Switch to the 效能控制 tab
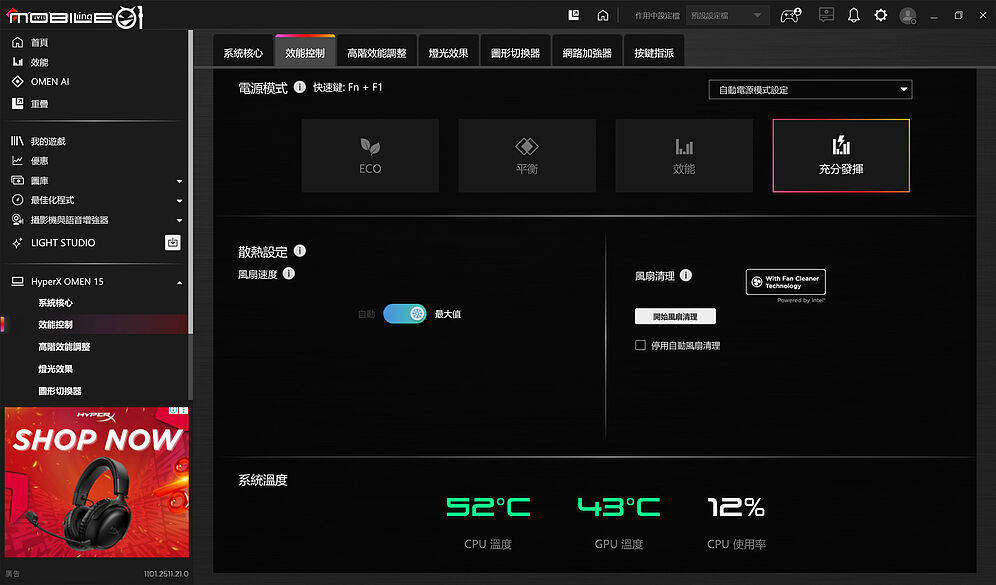996x585 pixels. click(305, 53)
